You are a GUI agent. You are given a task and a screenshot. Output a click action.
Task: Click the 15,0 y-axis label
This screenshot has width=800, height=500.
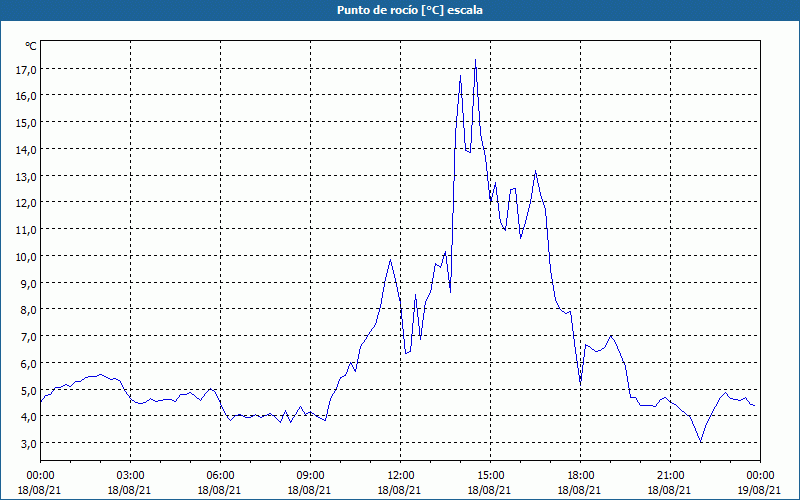(x=26, y=122)
